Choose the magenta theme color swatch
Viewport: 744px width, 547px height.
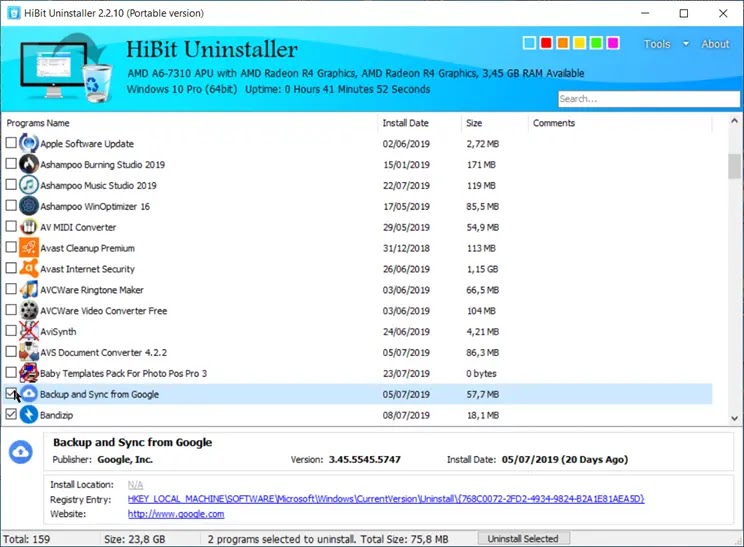tap(613, 43)
